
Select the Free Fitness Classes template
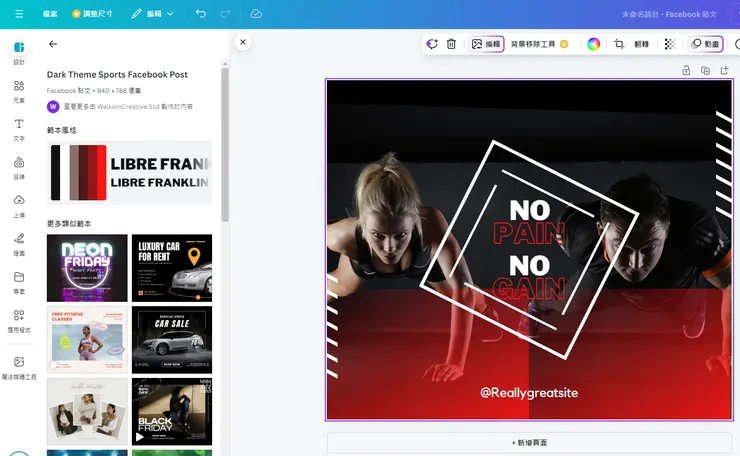click(x=87, y=340)
